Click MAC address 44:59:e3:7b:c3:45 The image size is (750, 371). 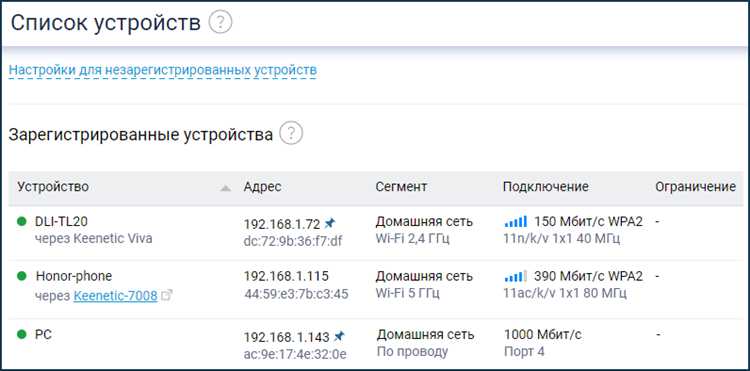[296, 294]
